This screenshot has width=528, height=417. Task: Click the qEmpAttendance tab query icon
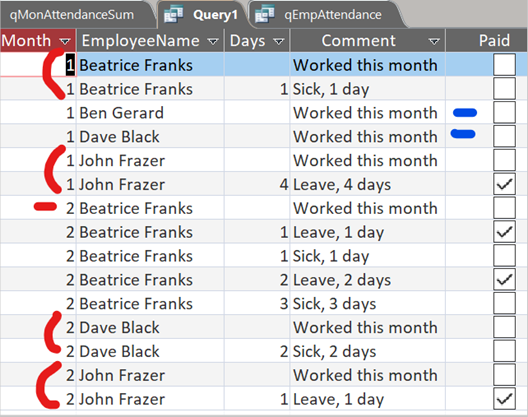point(265,14)
